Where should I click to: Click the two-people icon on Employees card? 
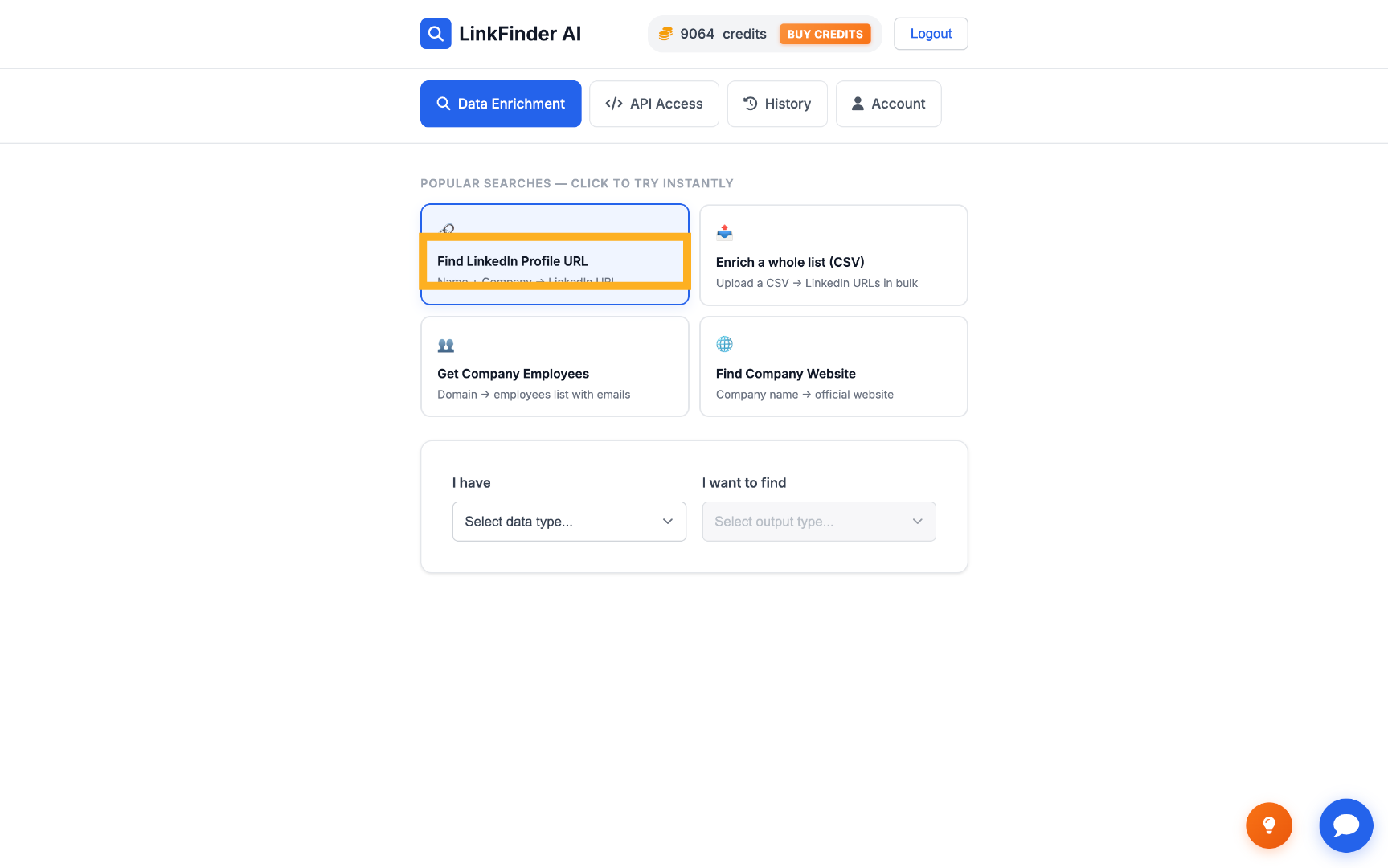(446, 345)
